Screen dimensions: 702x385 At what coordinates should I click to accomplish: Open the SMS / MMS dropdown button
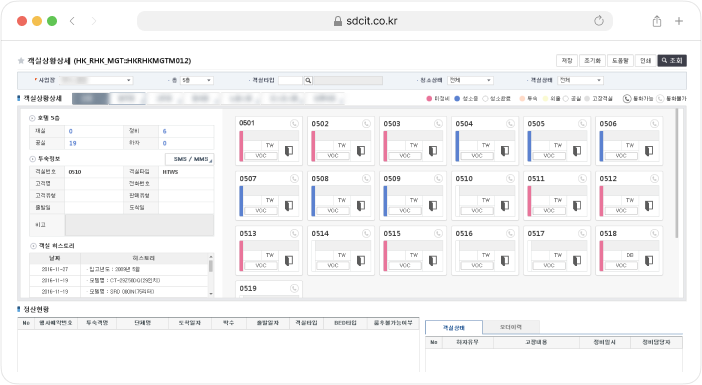pos(190,159)
